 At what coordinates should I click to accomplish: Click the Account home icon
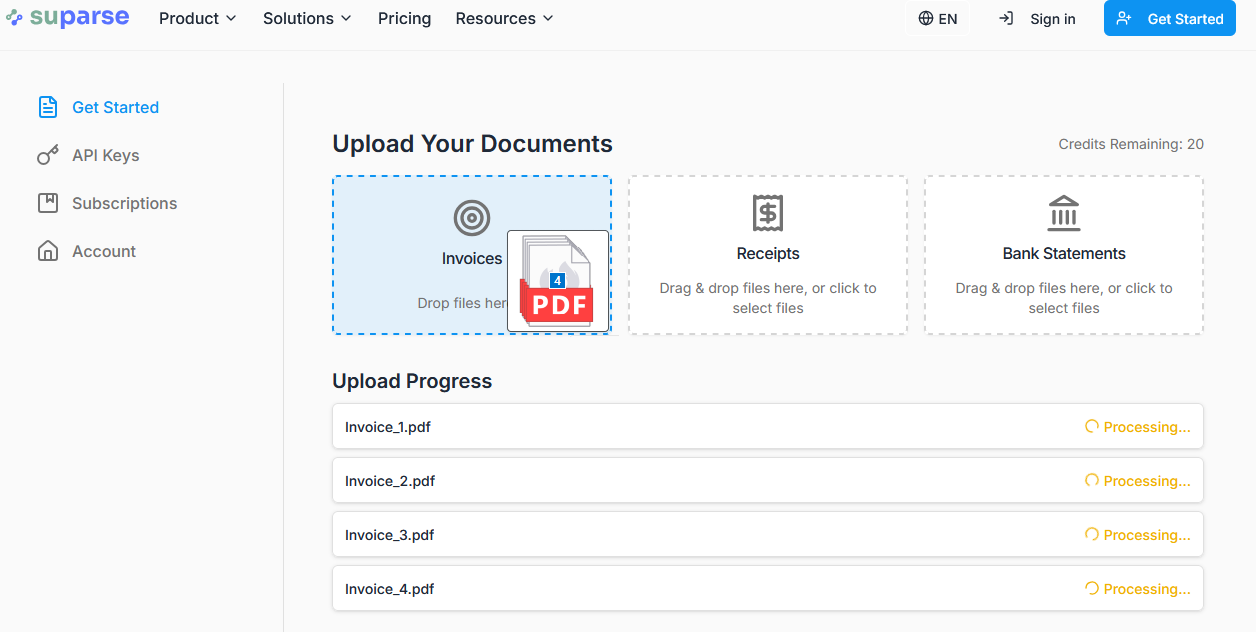pos(48,251)
